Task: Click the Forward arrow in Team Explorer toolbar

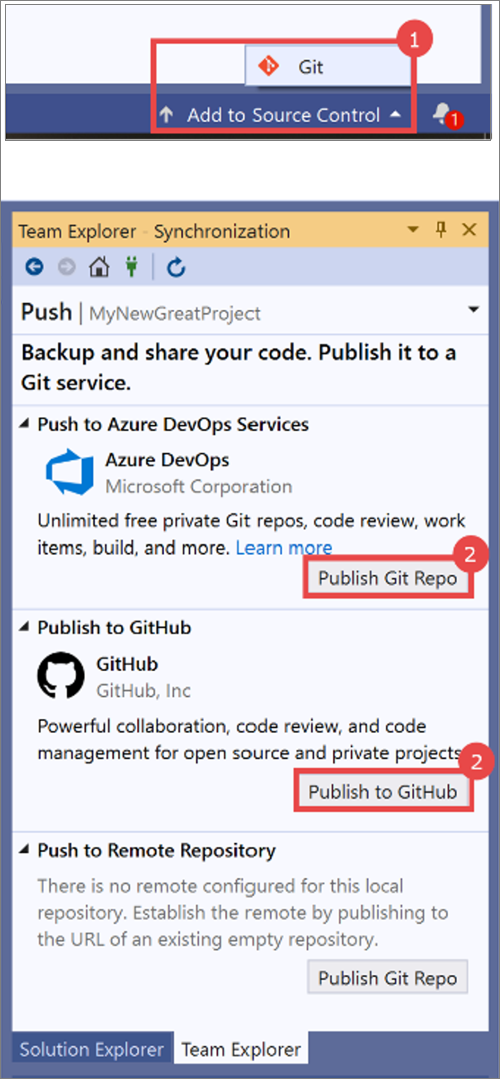Action: [67, 268]
